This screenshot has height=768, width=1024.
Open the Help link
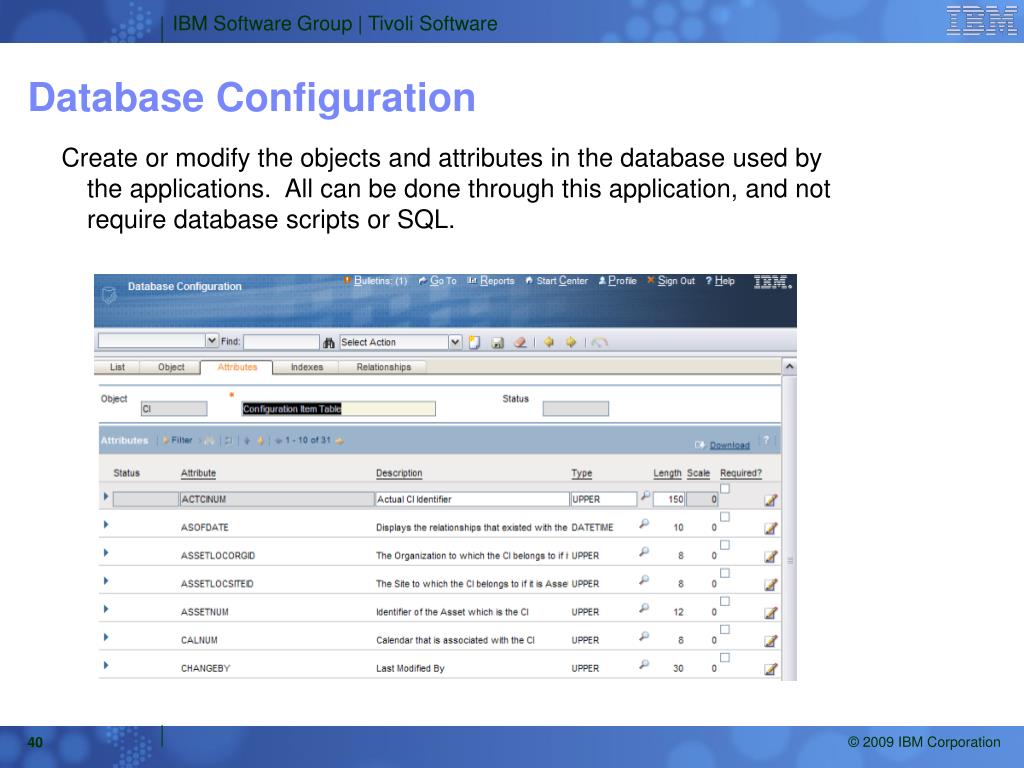pos(720,281)
